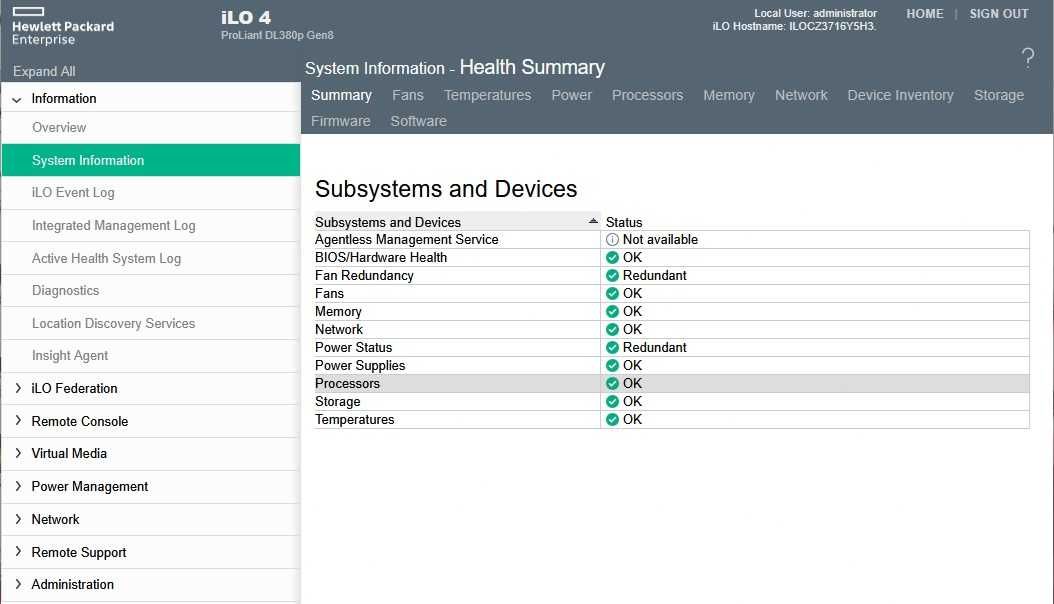Click Fans row text in table
The width and height of the screenshot is (1054, 604).
coord(329,294)
